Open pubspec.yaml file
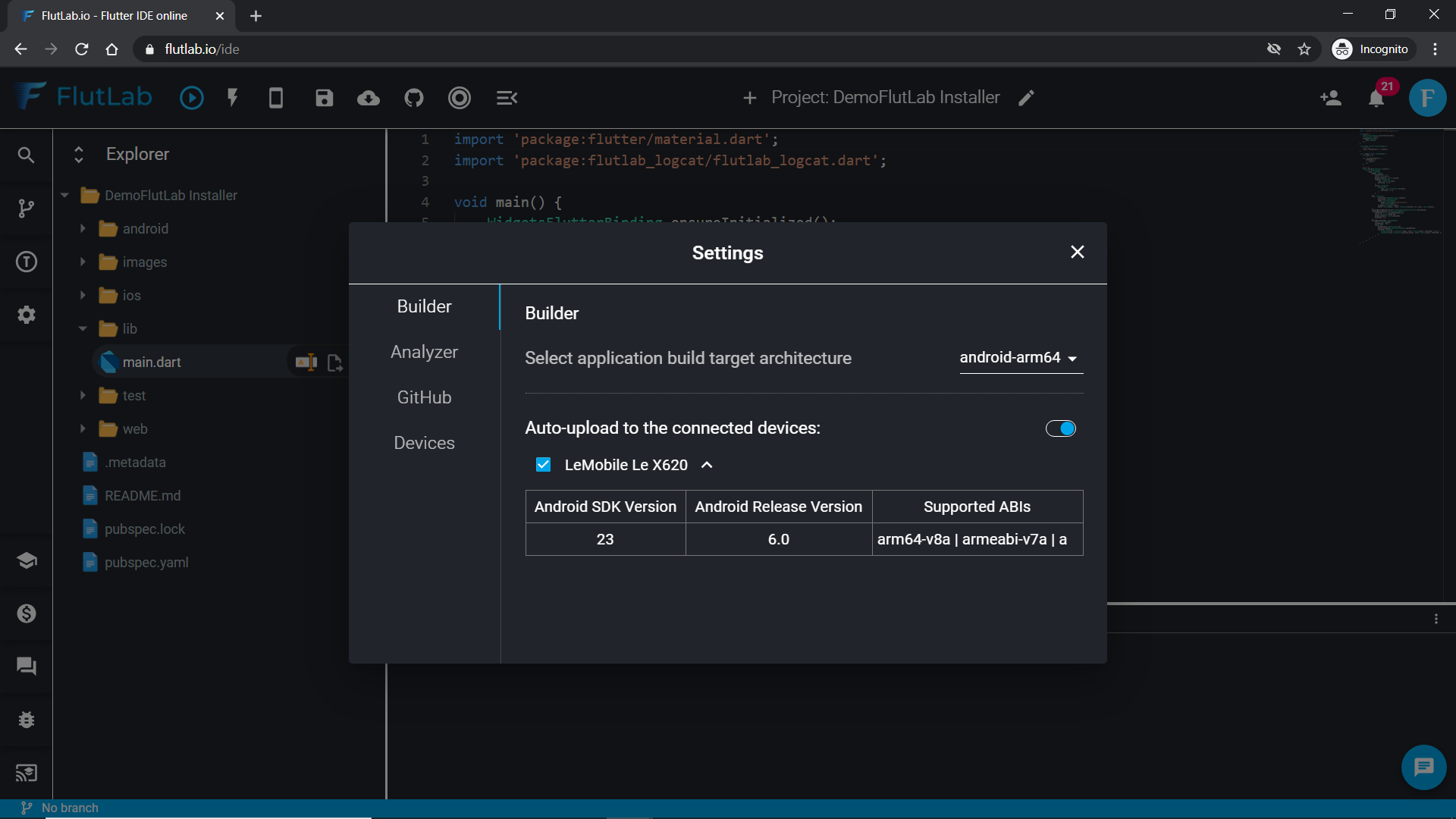 pyautogui.click(x=146, y=562)
